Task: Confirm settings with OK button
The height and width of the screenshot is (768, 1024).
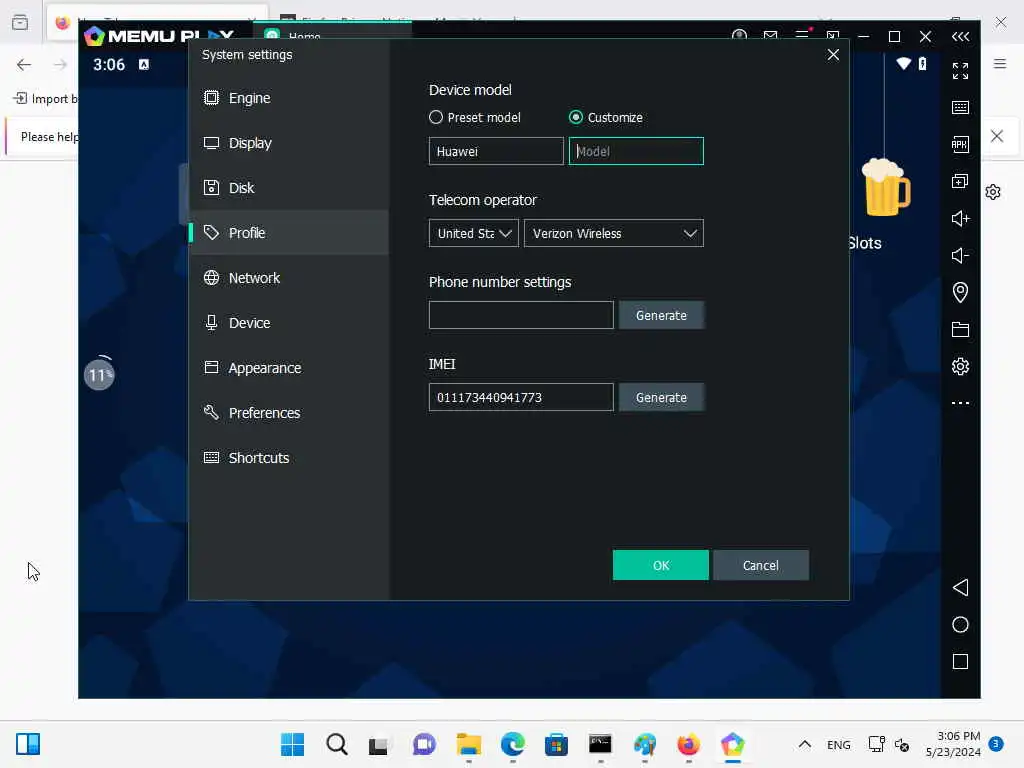Action: pyautogui.click(x=660, y=566)
